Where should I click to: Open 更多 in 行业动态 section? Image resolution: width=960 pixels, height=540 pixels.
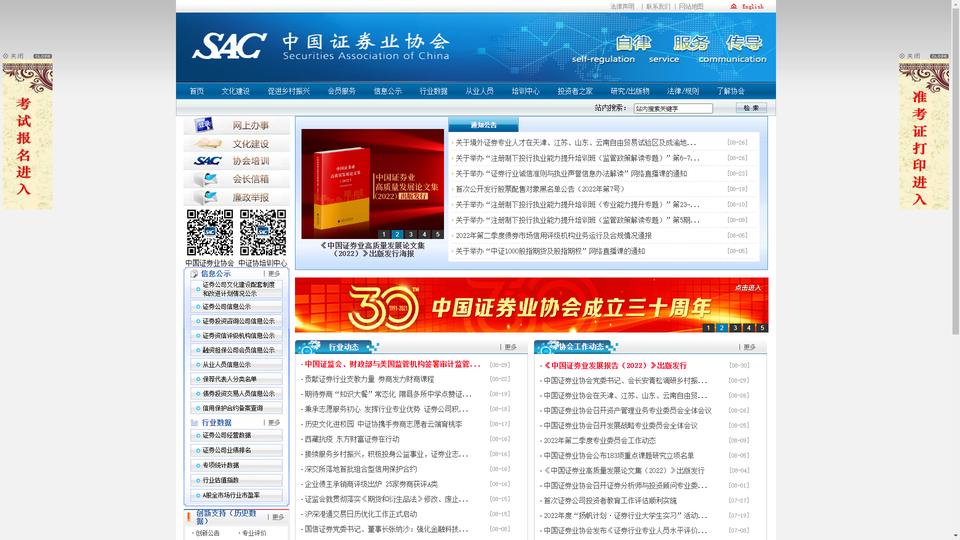[x=511, y=347]
